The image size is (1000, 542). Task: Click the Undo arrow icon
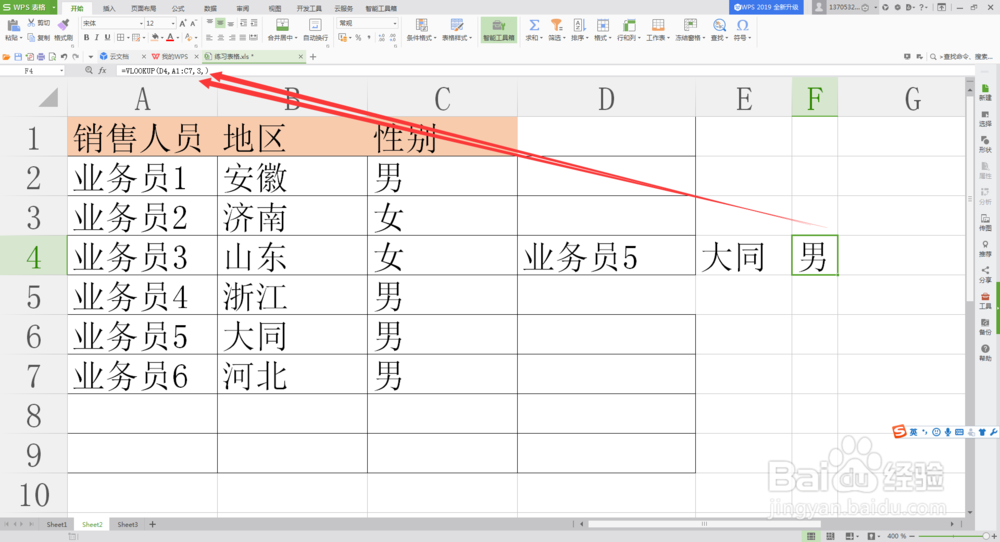tap(64, 57)
